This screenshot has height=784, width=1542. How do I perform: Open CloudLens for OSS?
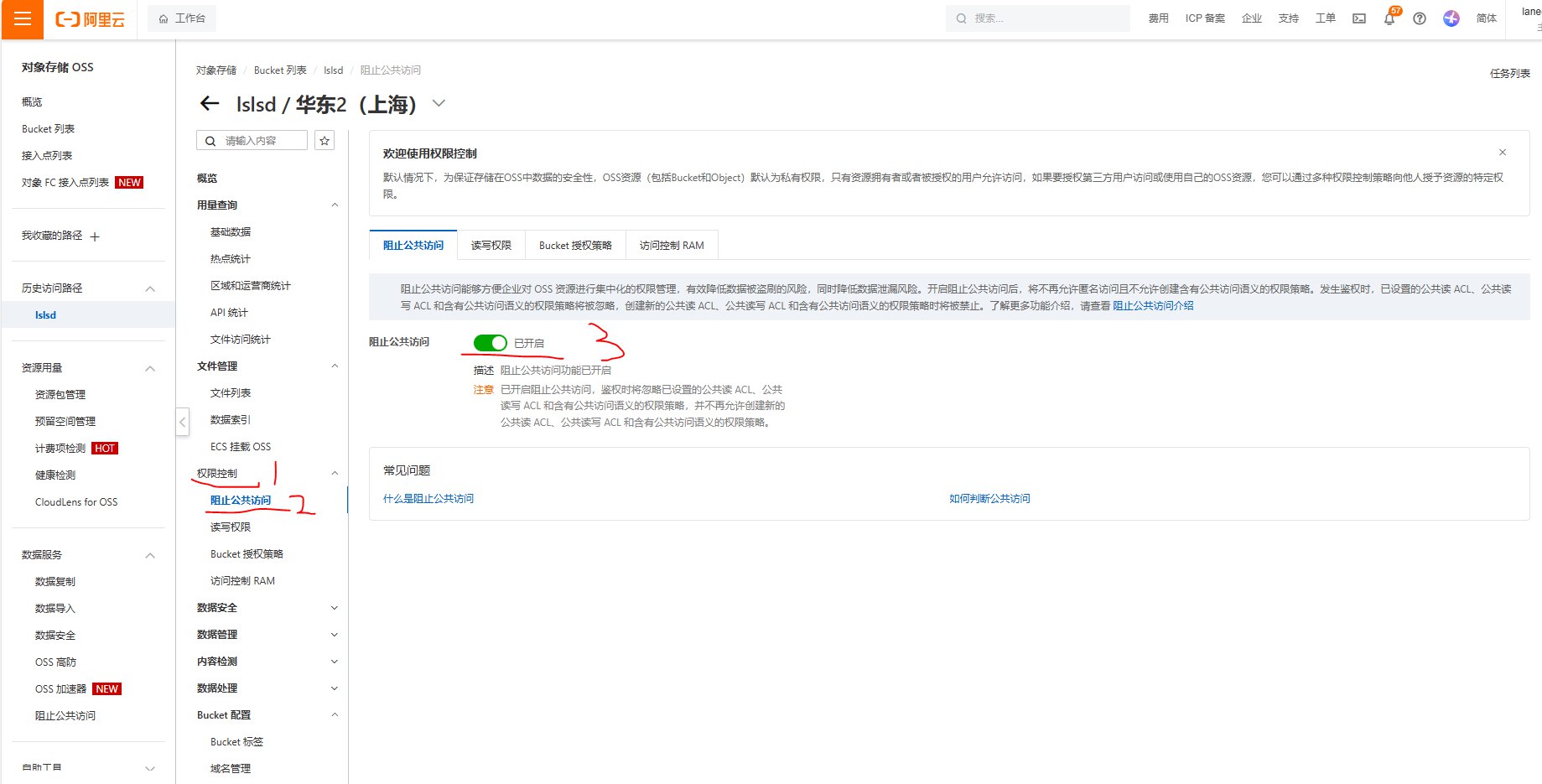tap(76, 502)
